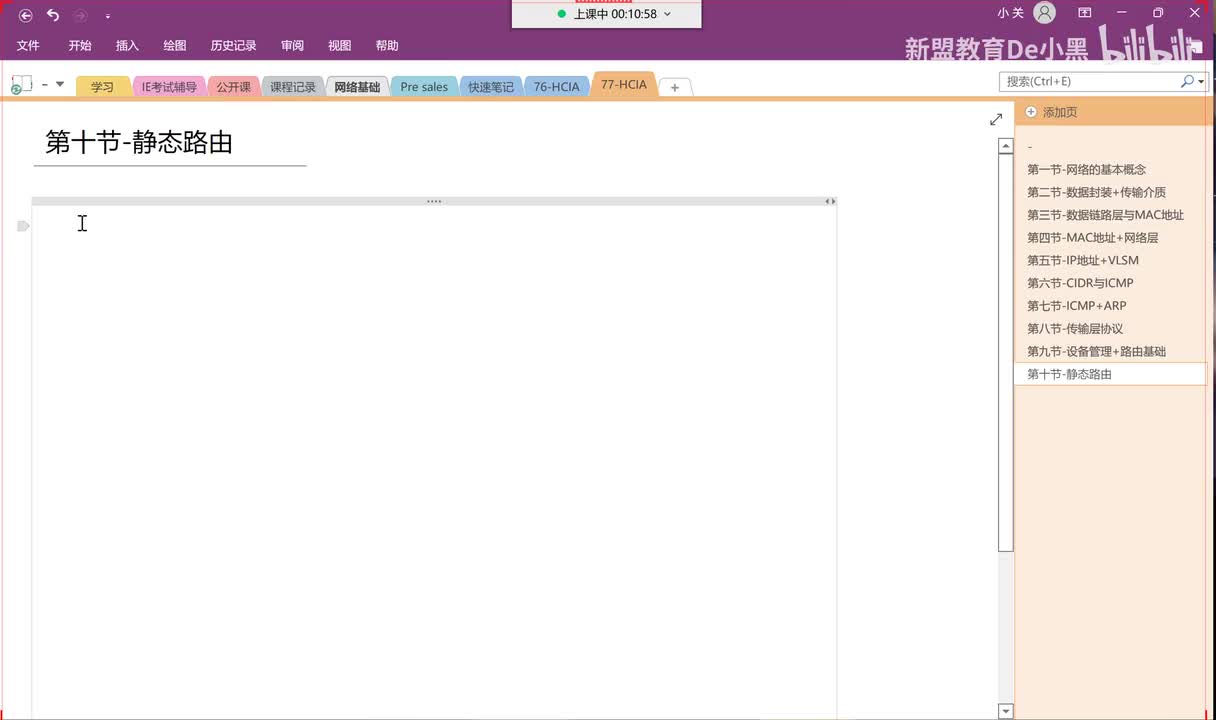This screenshot has width=1216, height=720.
Task: Open the 帮助 ribbon tab
Action: (x=387, y=46)
